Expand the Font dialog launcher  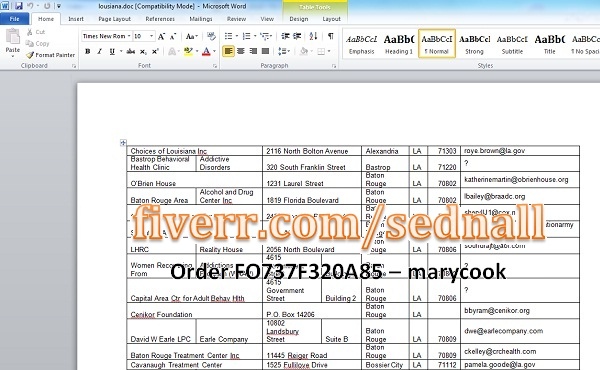pos(215,66)
